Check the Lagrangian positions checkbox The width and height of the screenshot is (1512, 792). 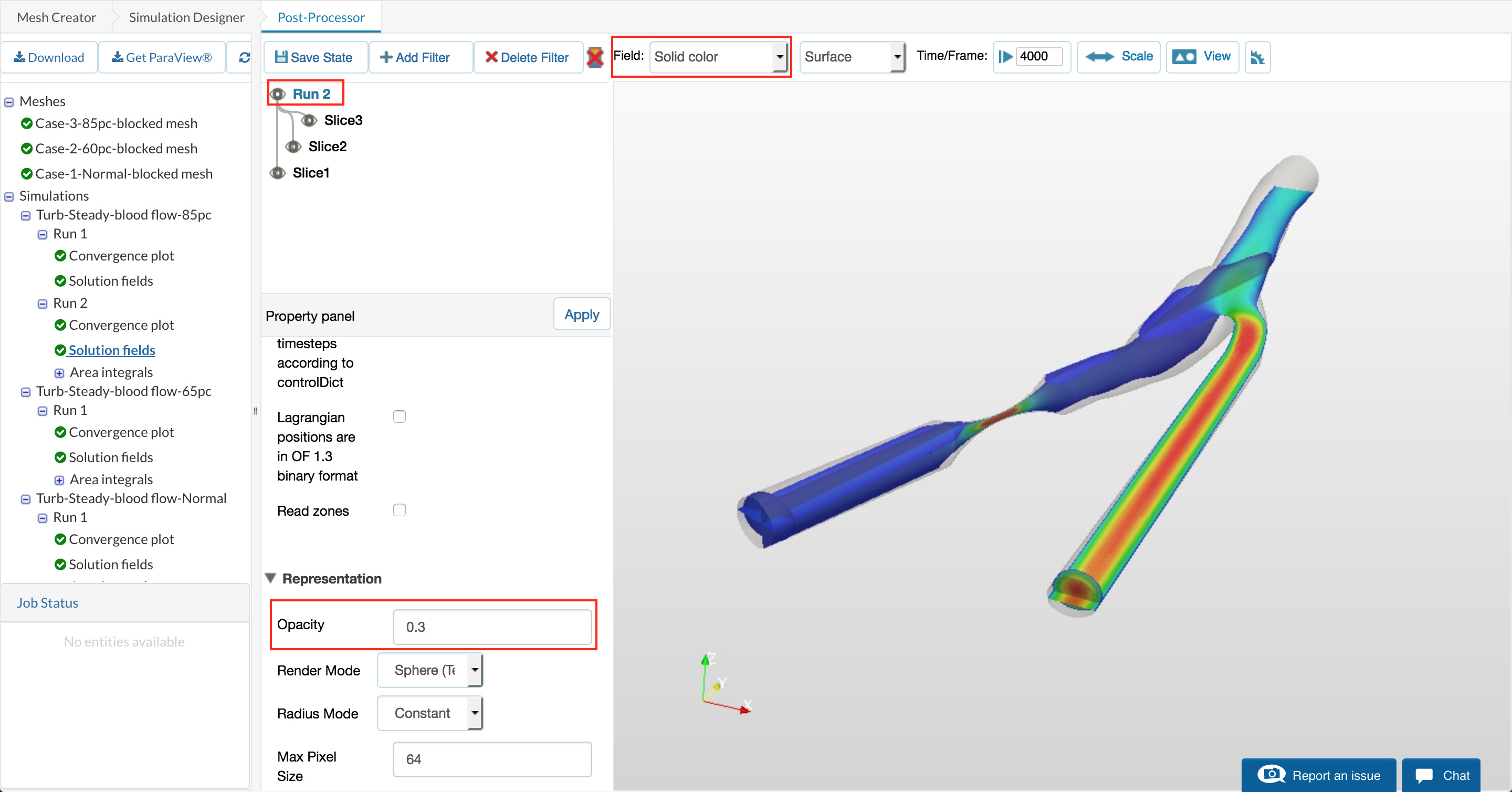[399, 416]
